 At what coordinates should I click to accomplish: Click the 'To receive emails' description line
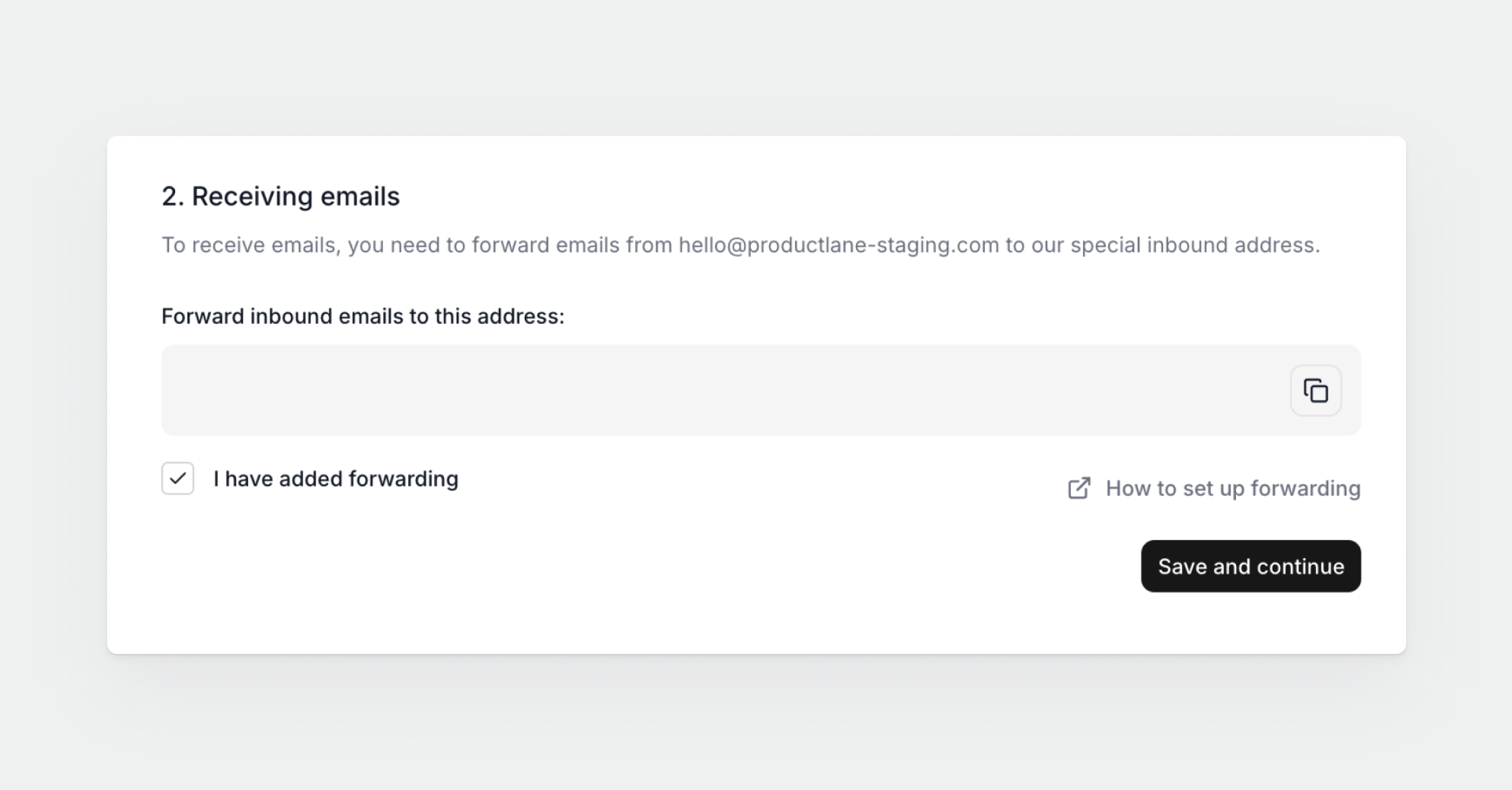416,245
